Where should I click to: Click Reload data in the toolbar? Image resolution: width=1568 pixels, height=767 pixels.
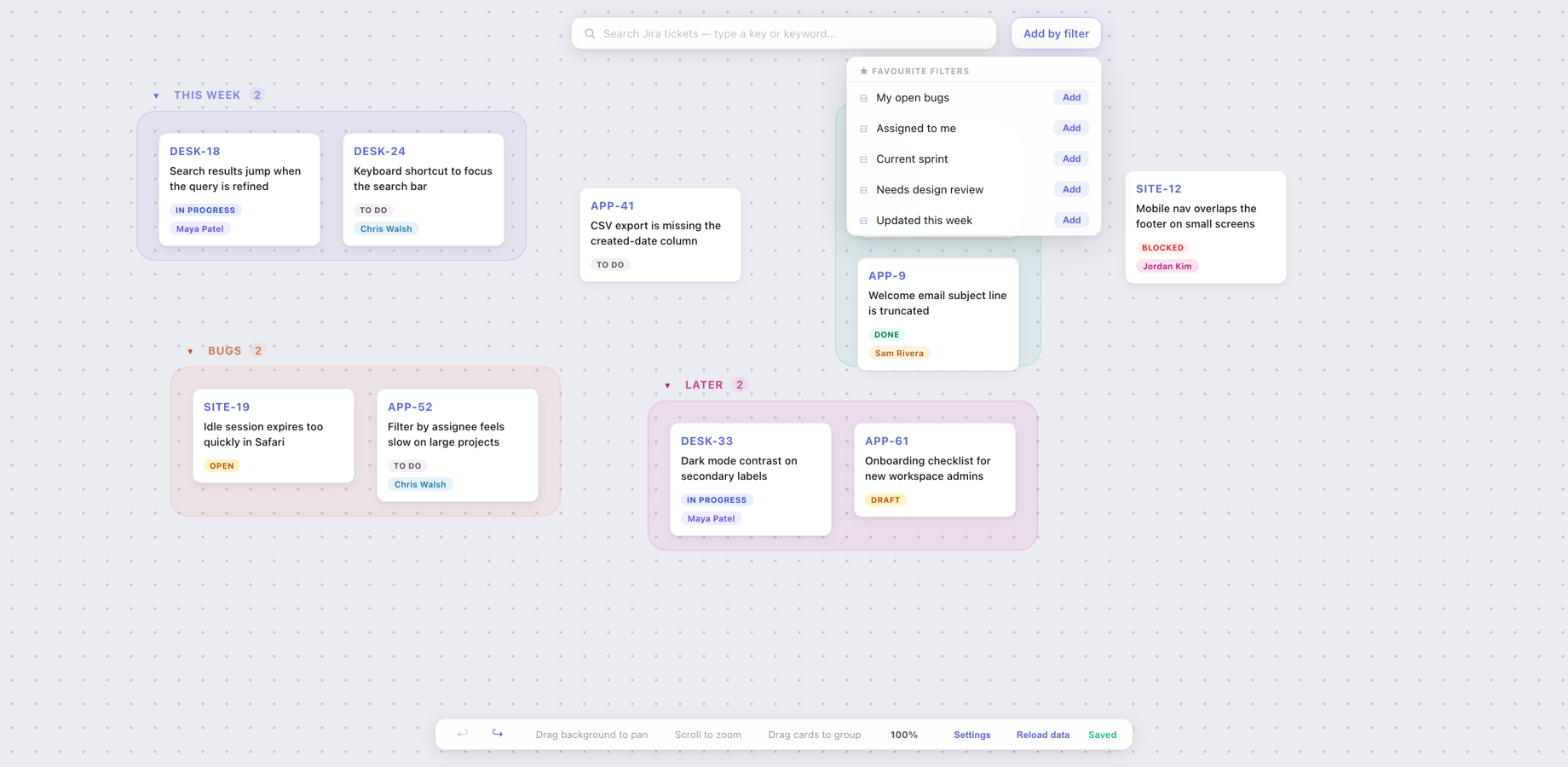pyautogui.click(x=1042, y=735)
